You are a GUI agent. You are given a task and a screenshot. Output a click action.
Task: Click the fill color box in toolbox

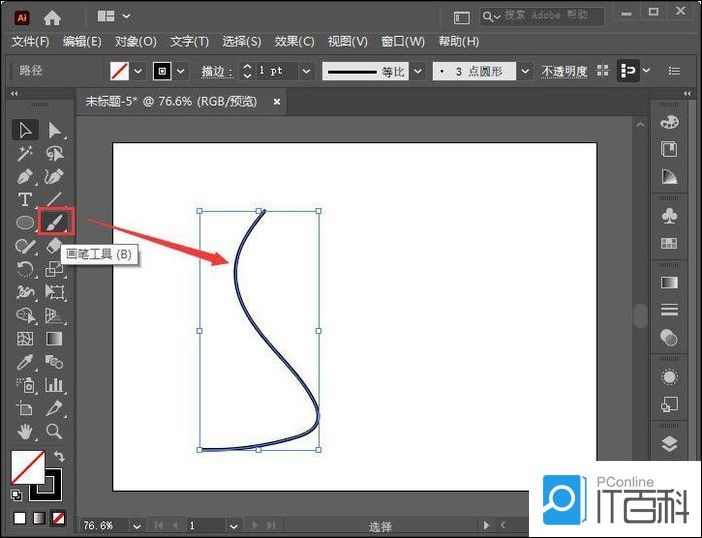point(28,467)
